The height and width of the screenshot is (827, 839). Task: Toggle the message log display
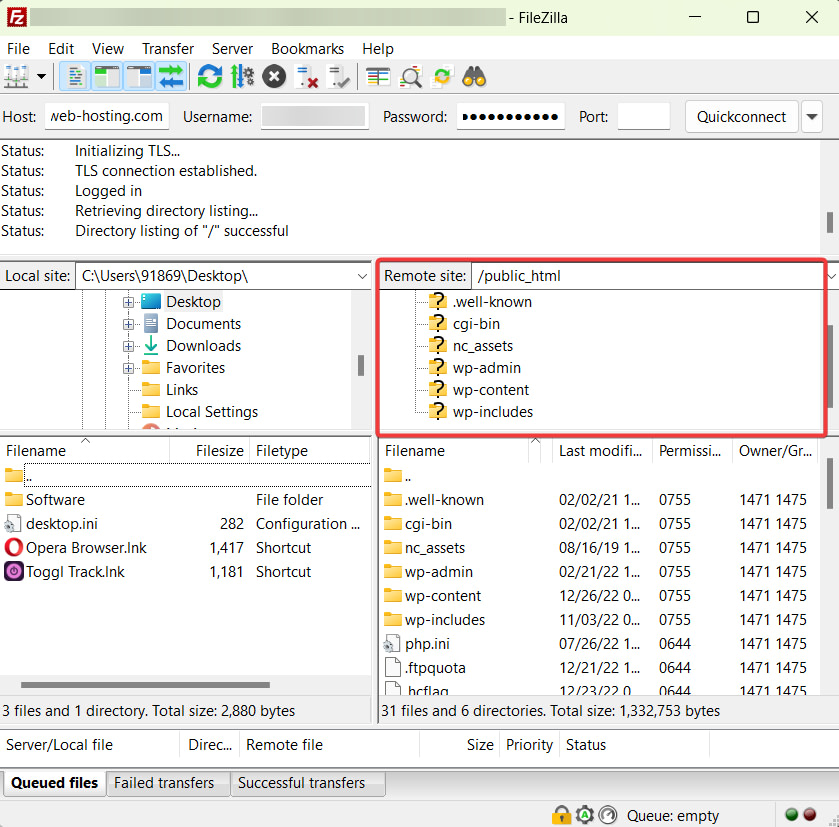coord(75,76)
